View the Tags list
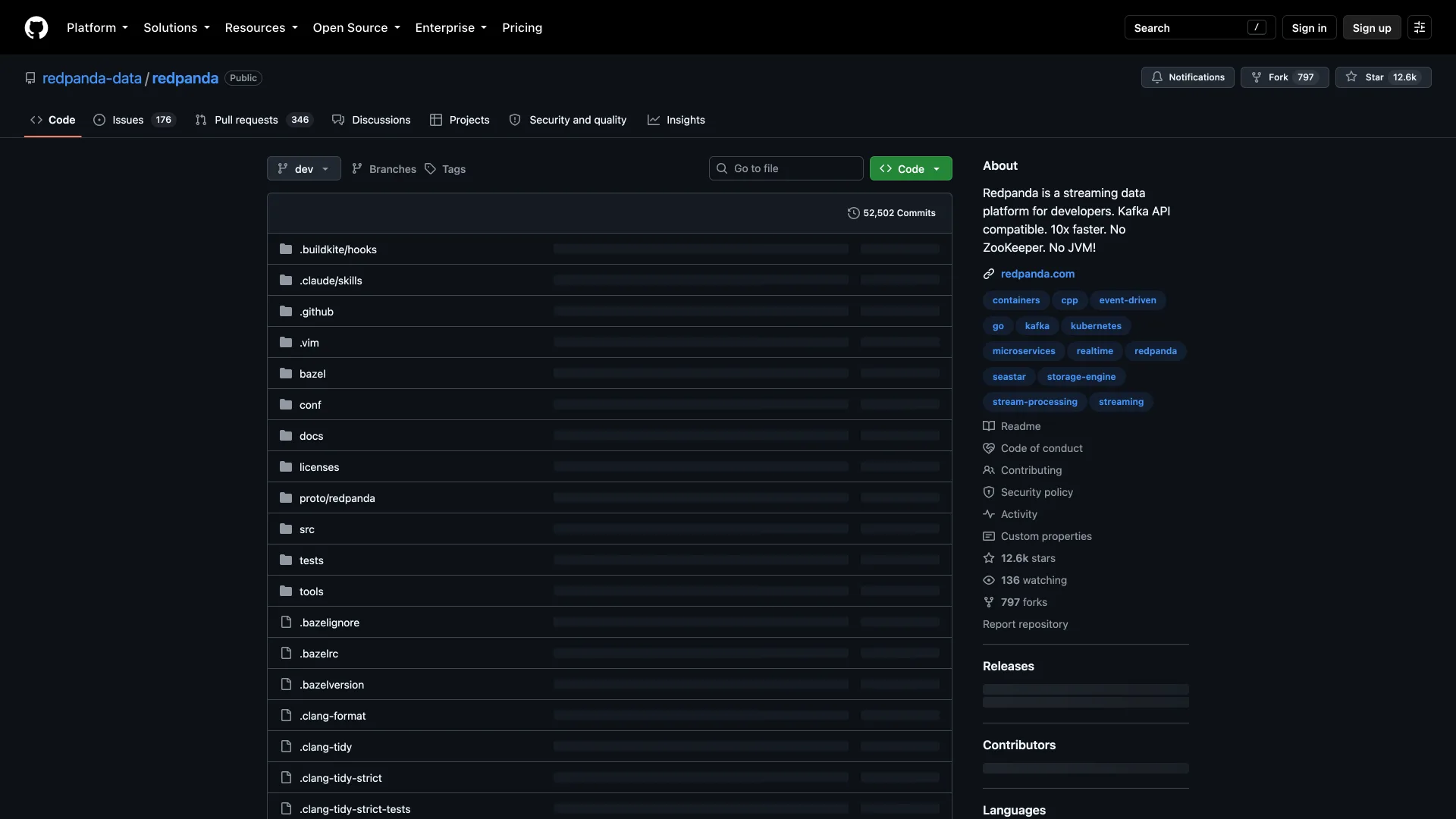This screenshot has height=819, width=1456. tap(445, 169)
